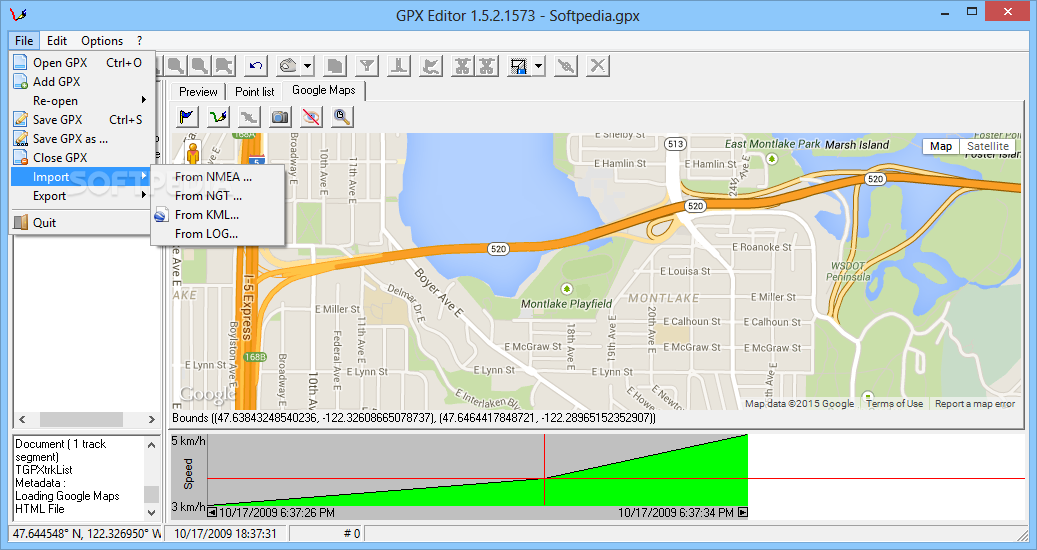Click the Montlake Playfield map marker
1037x550 pixels.
(566, 289)
